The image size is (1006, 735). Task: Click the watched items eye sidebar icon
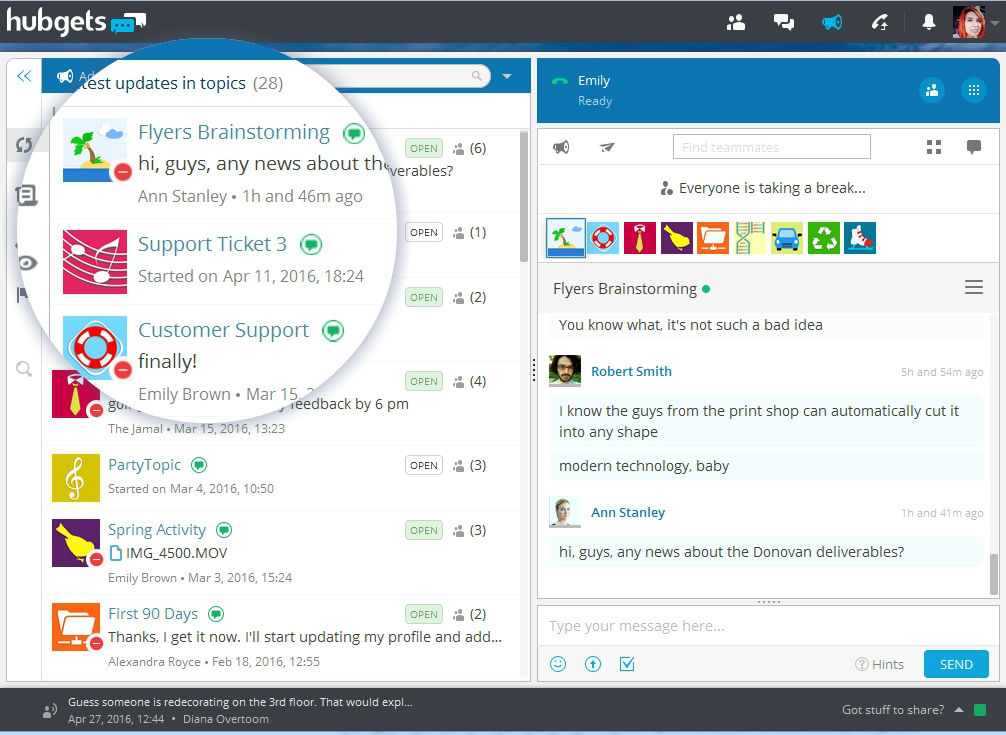tap(27, 263)
